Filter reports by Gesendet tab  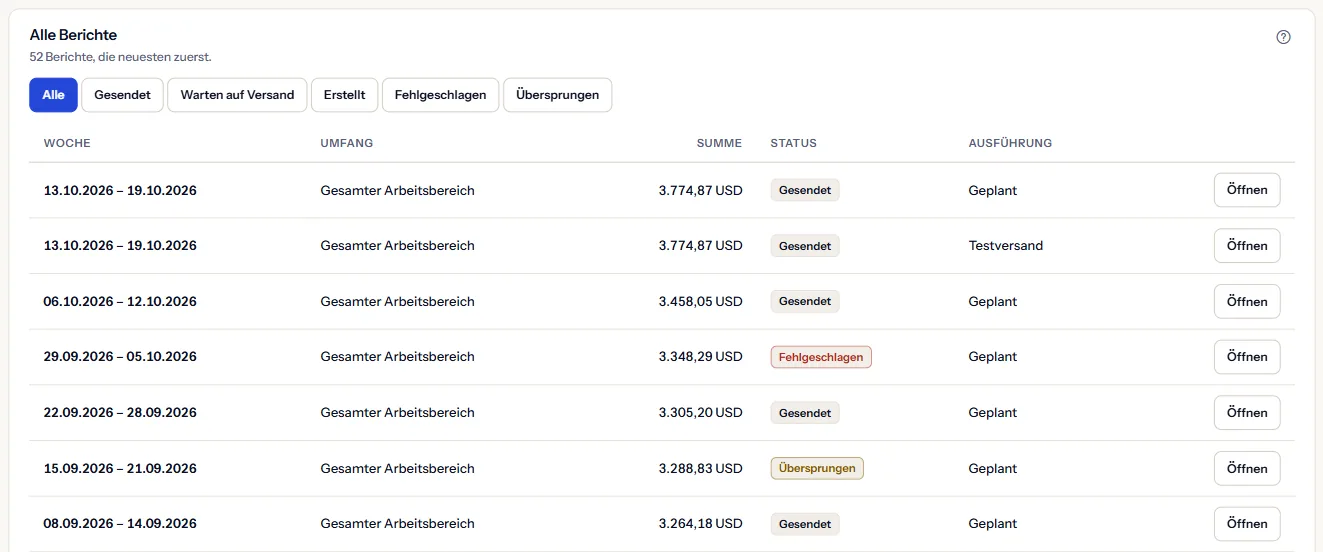click(x=122, y=95)
